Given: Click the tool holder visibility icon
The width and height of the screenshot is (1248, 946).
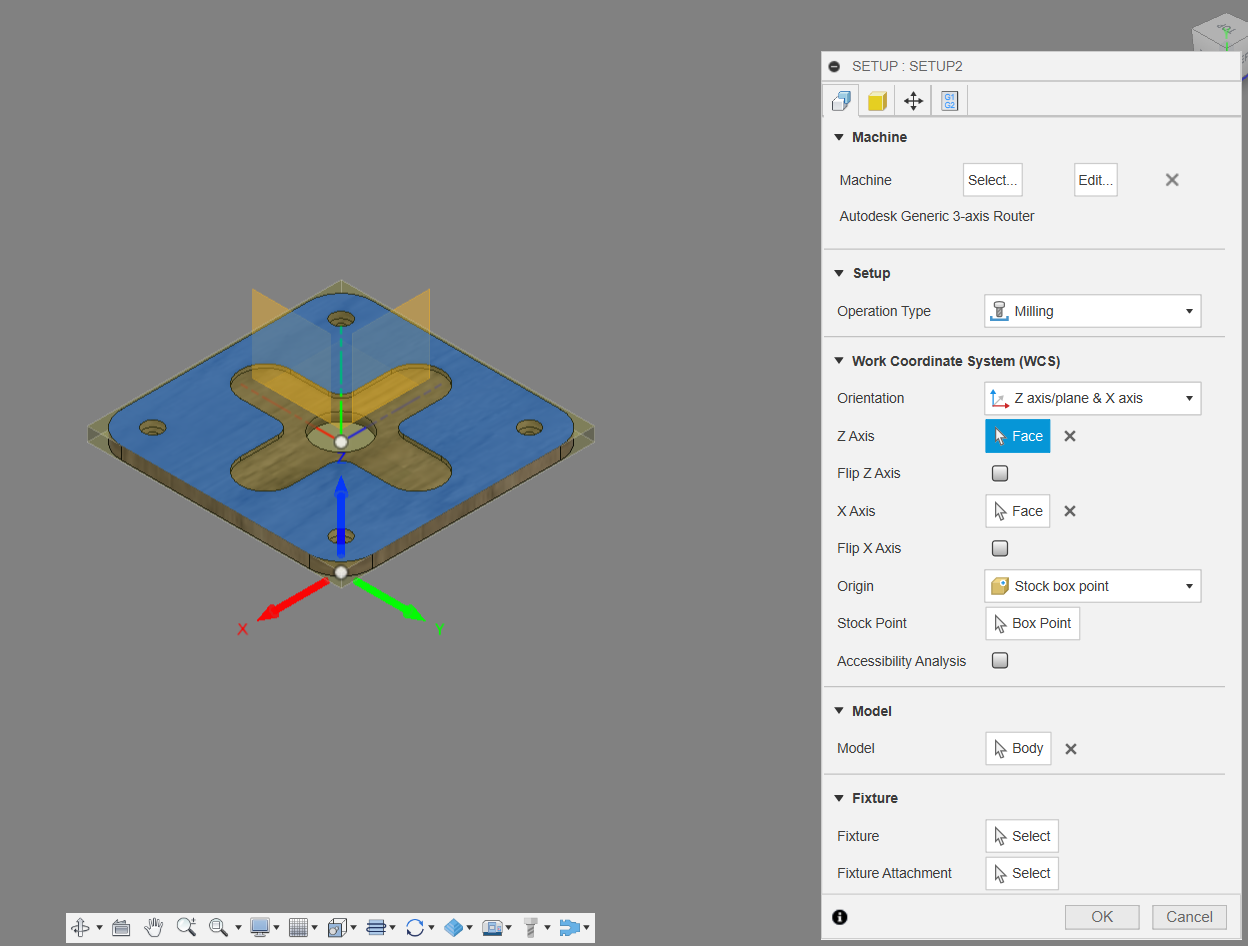Looking at the screenshot, I should 531,928.
